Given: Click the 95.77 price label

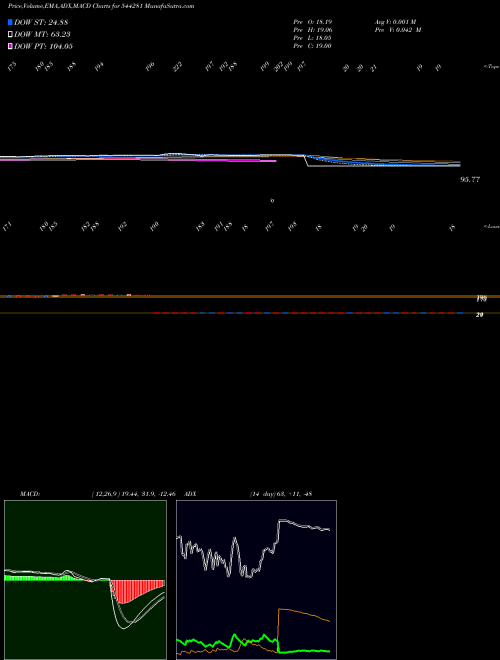Looking at the screenshot, I should pos(470,180).
